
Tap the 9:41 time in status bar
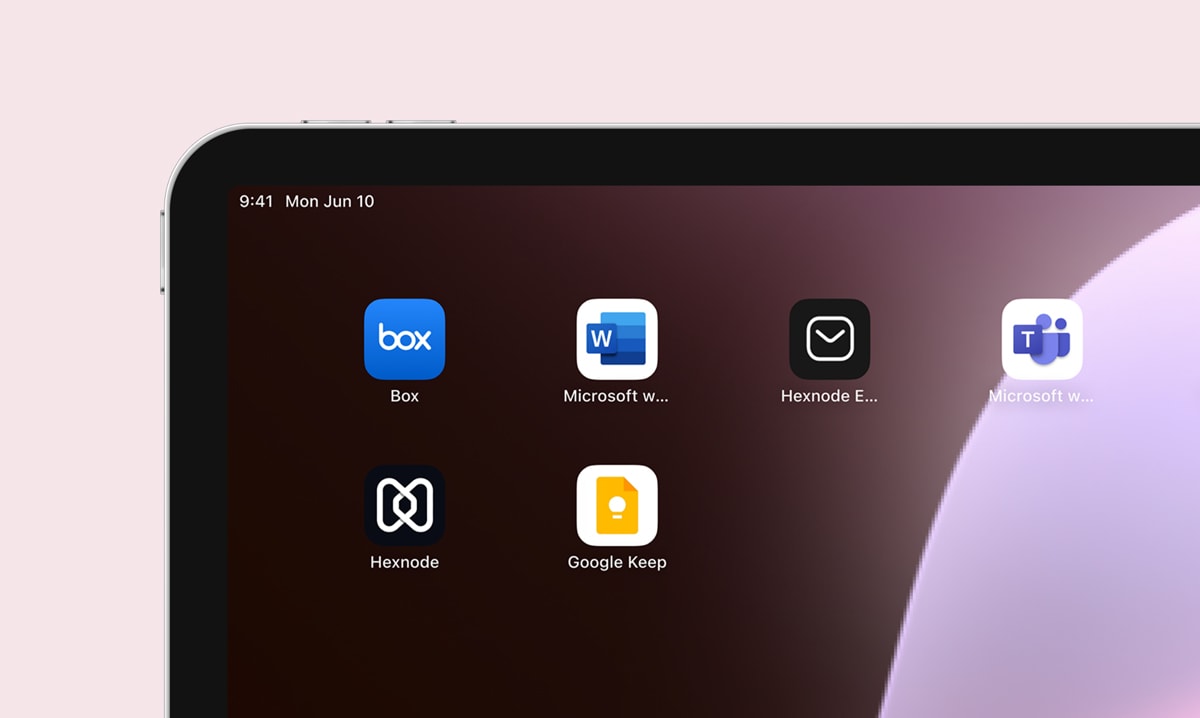point(256,201)
